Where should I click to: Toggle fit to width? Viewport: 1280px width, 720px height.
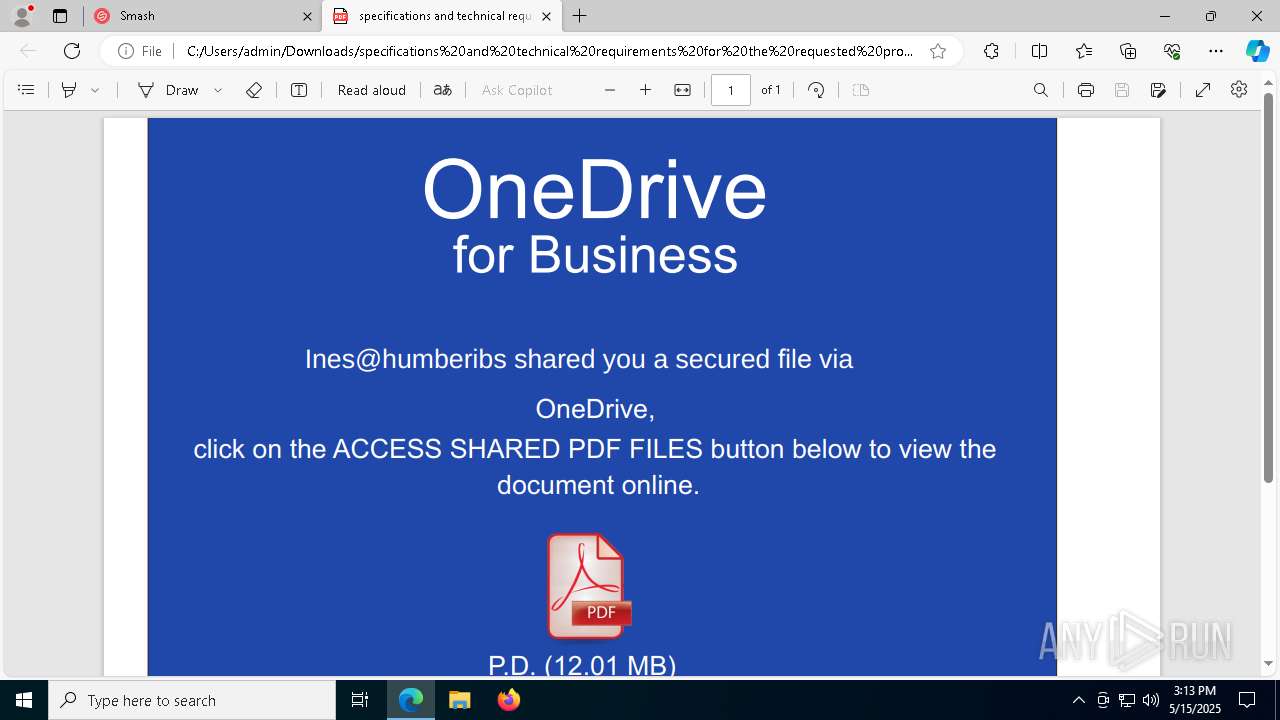682,90
